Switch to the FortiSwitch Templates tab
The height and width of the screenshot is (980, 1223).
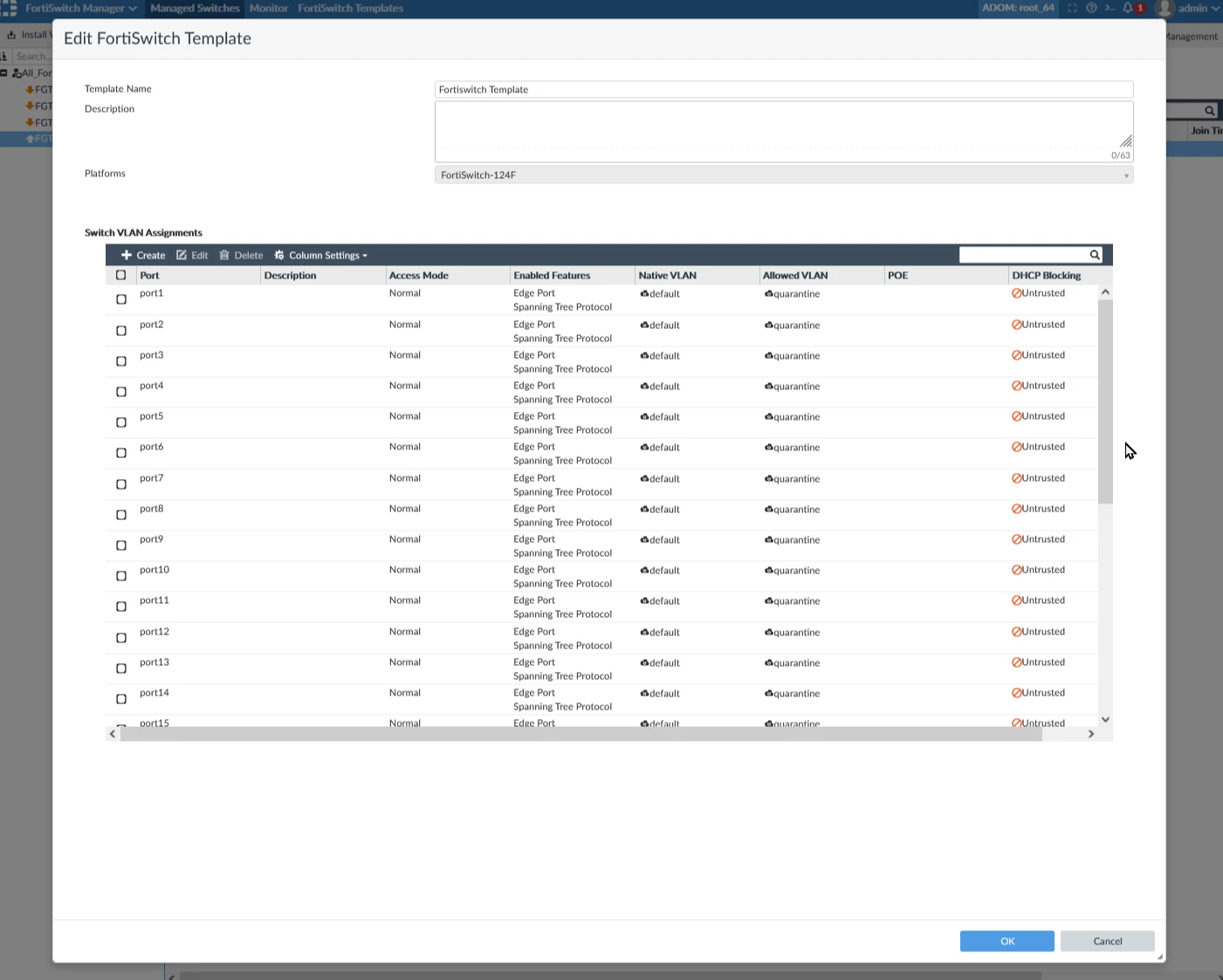tap(351, 8)
